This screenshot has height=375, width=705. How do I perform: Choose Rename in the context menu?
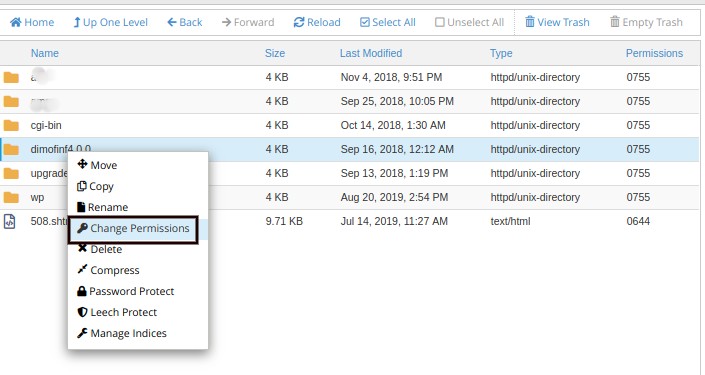[x=103, y=207]
